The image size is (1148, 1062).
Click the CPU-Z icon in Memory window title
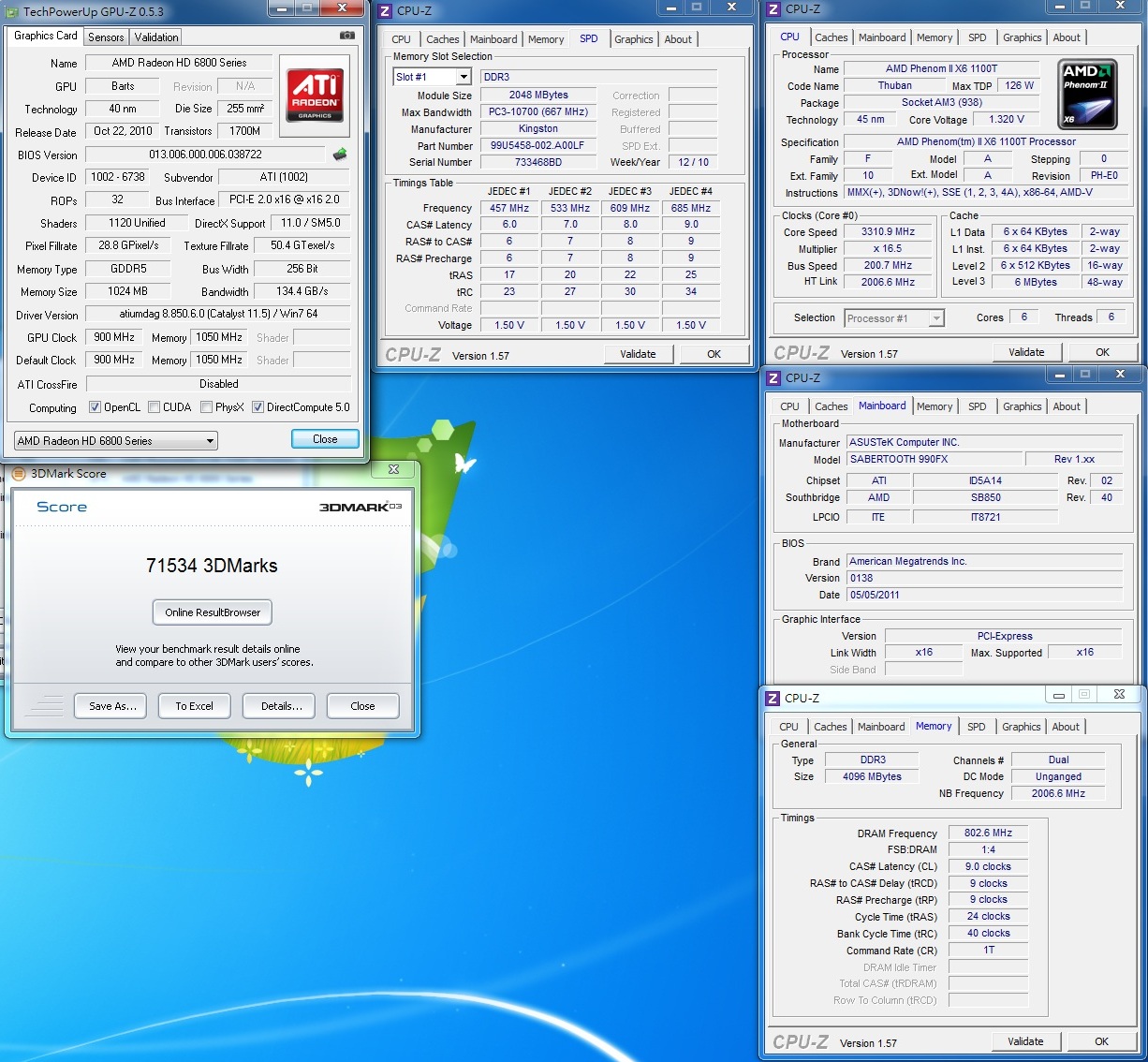773,699
